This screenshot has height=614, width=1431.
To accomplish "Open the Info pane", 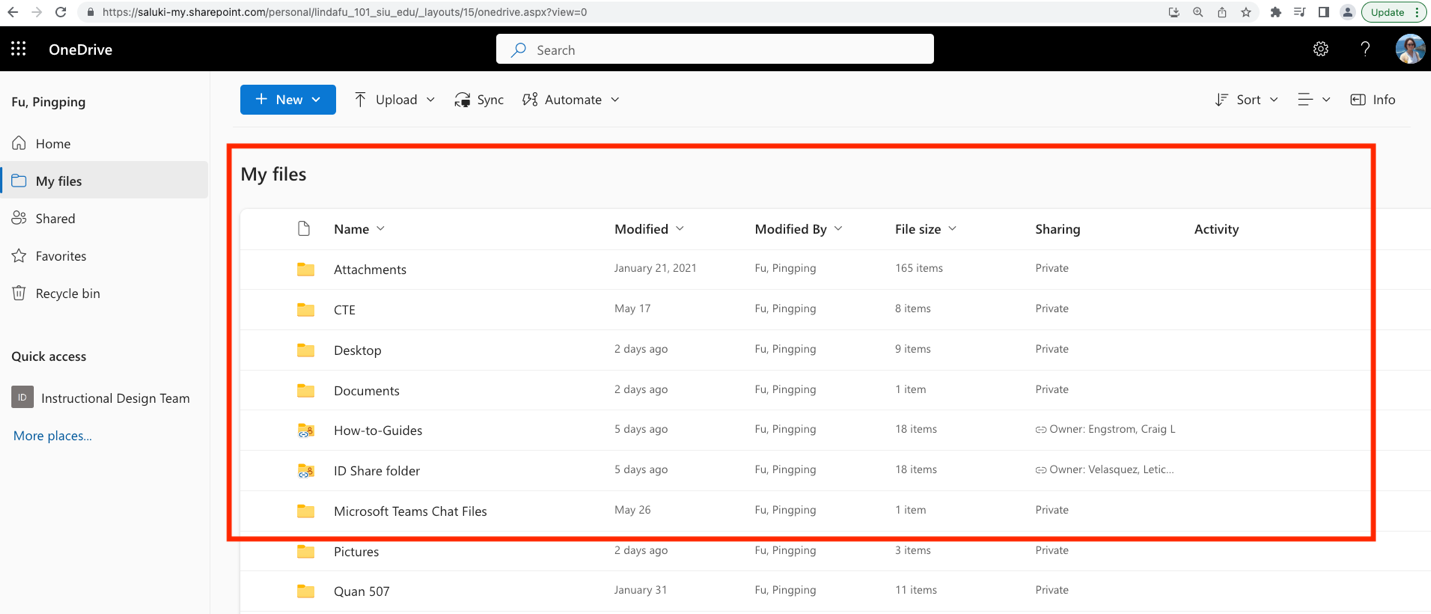I will point(1373,100).
